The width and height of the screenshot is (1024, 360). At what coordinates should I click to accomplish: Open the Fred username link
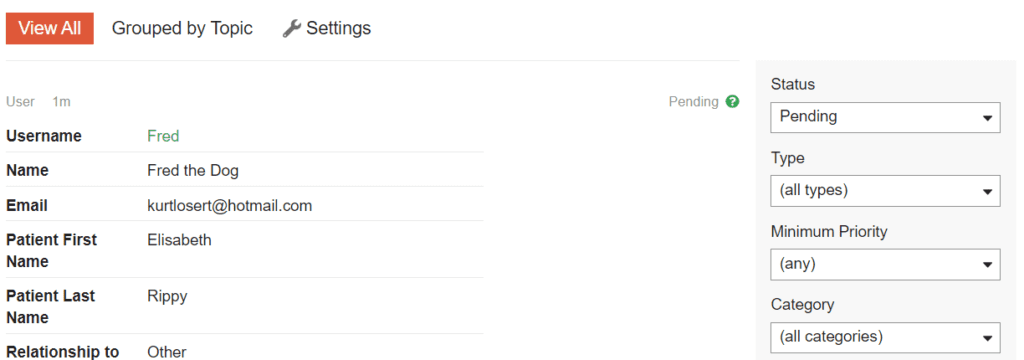163,136
